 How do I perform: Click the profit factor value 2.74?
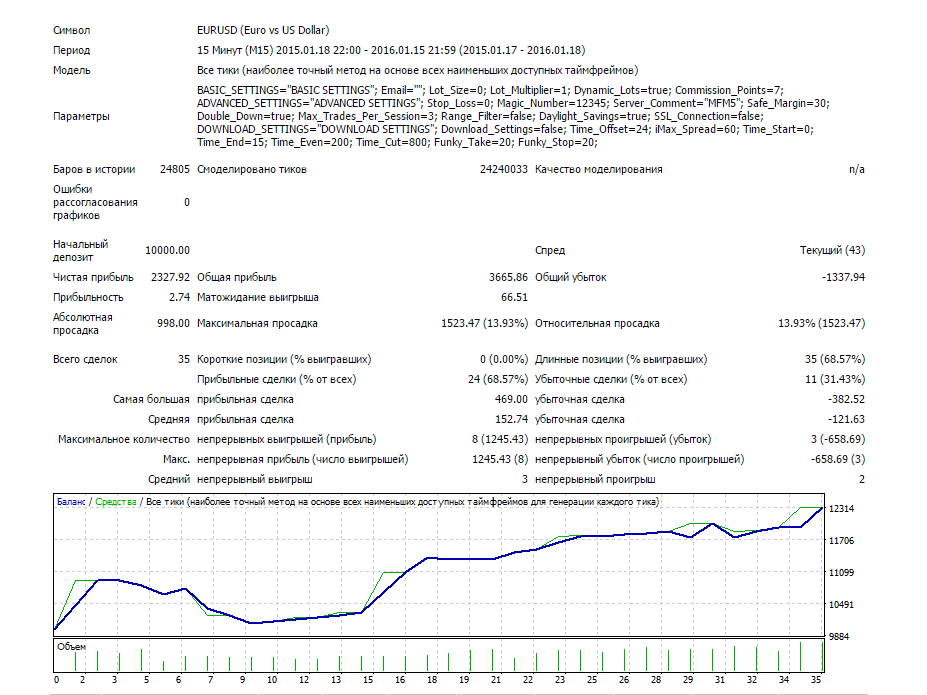(x=179, y=297)
